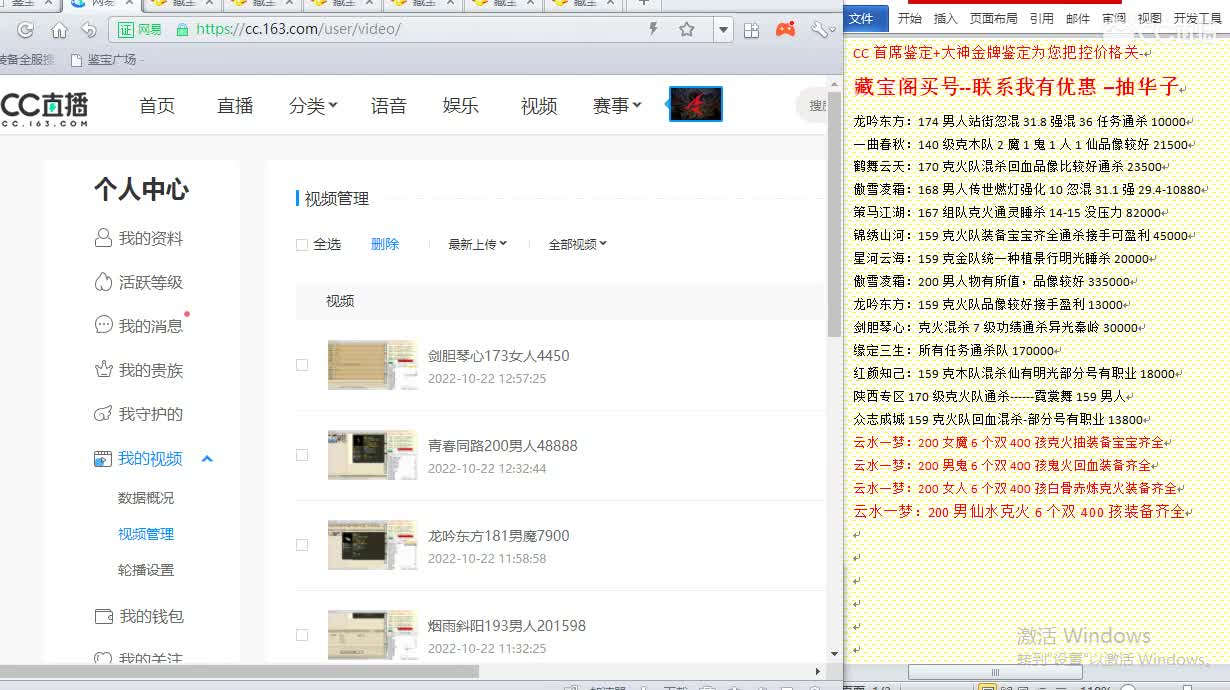Screen dimensions: 1230x690
Task: Switch to the 插入 ribbon tab in Word
Action: pyautogui.click(x=945, y=18)
